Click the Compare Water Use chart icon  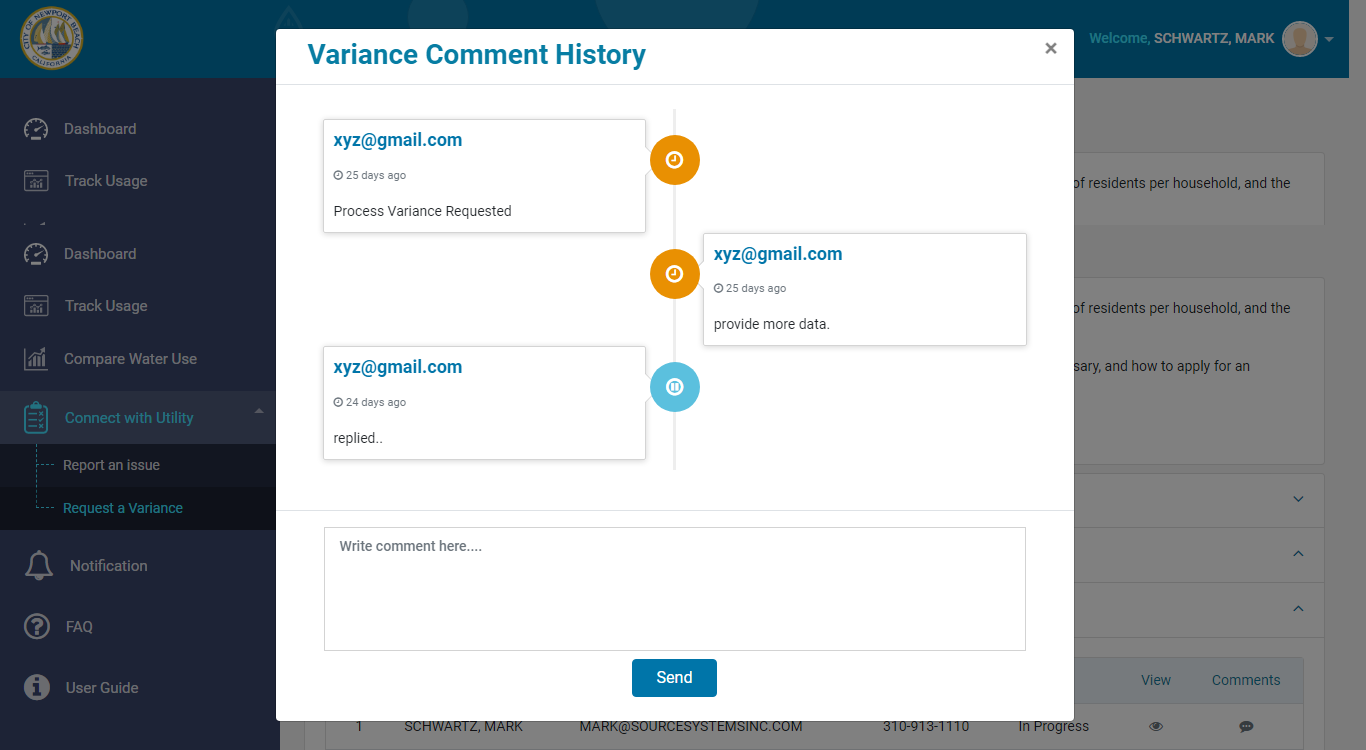tap(36, 359)
